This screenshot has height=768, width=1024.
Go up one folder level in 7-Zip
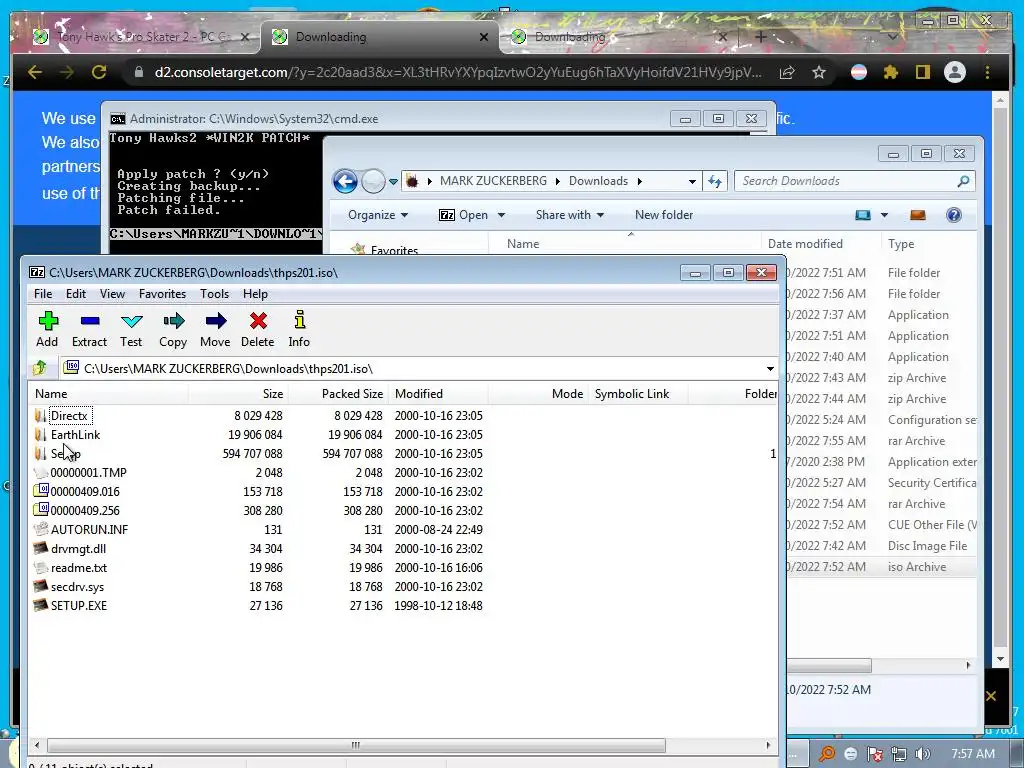pos(40,368)
